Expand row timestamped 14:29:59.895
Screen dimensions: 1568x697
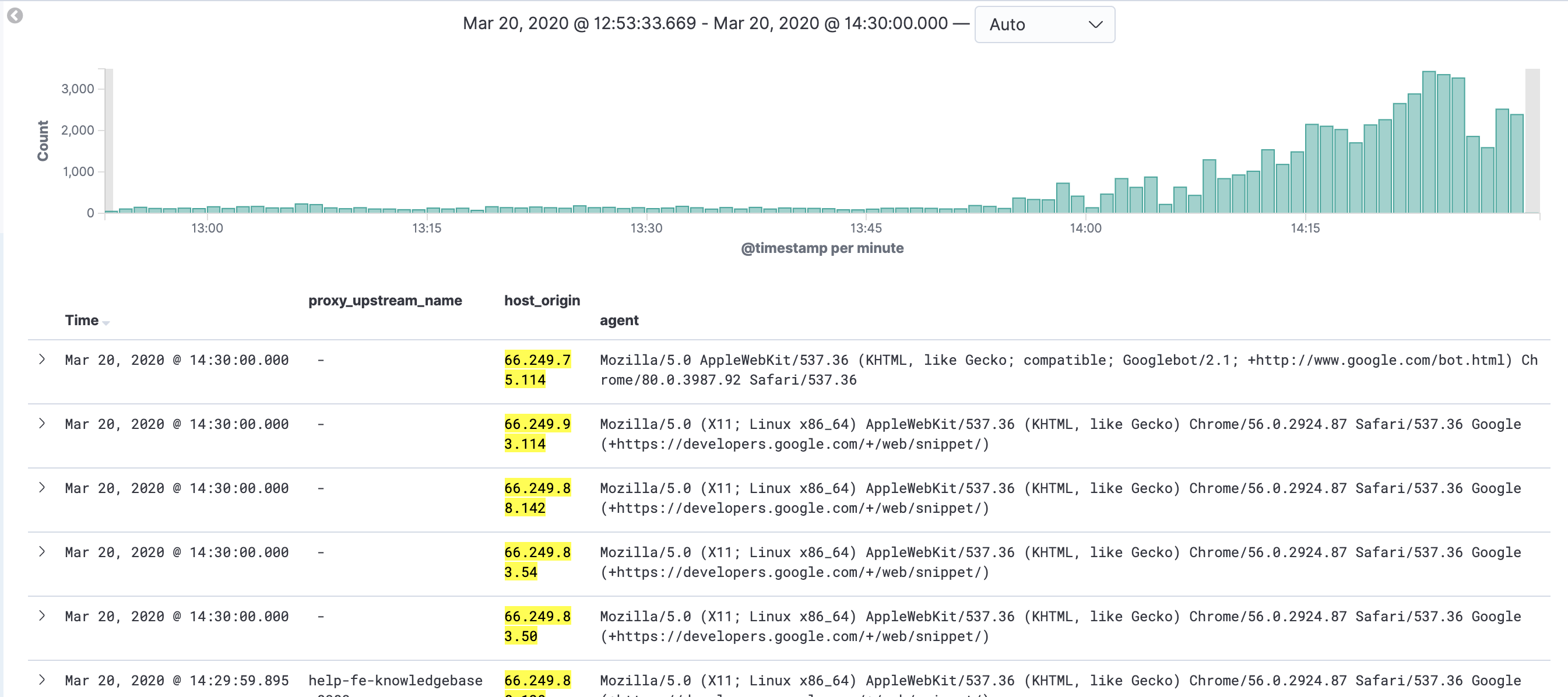pos(42,680)
